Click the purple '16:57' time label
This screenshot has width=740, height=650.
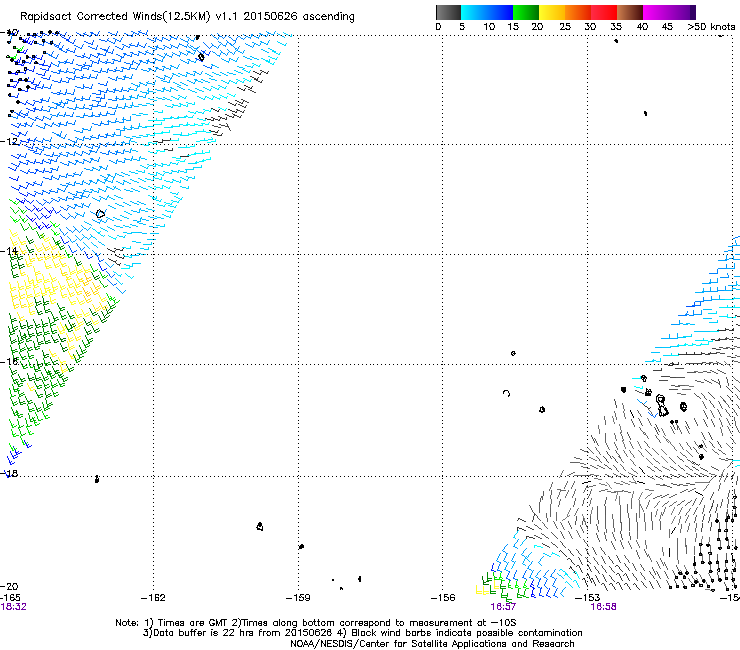pyautogui.click(x=503, y=607)
